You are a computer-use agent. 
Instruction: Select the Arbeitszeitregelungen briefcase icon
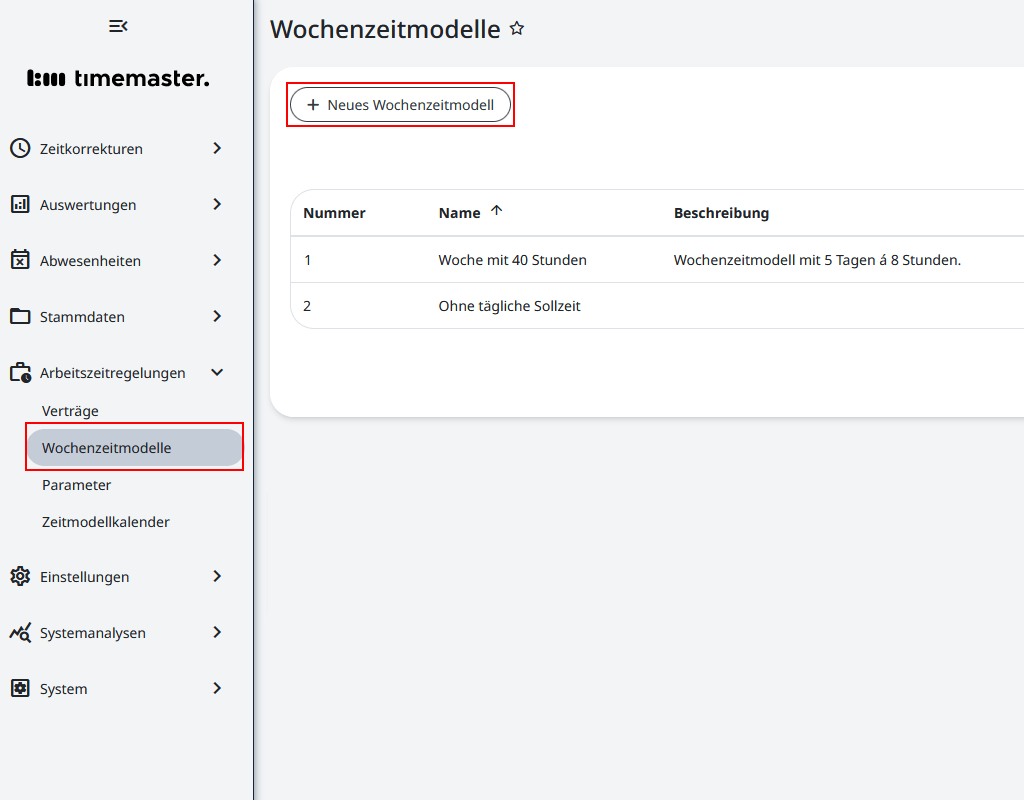[x=20, y=372]
